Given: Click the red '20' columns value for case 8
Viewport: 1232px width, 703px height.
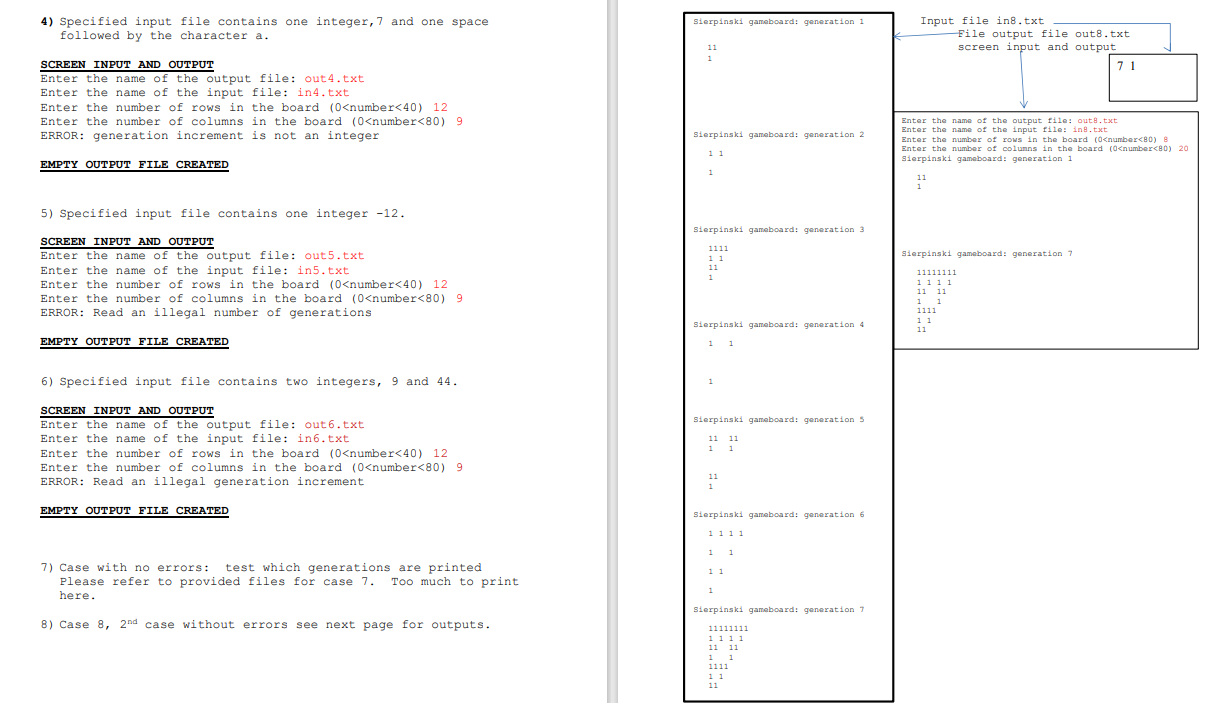Looking at the screenshot, I should pos(1184,149).
